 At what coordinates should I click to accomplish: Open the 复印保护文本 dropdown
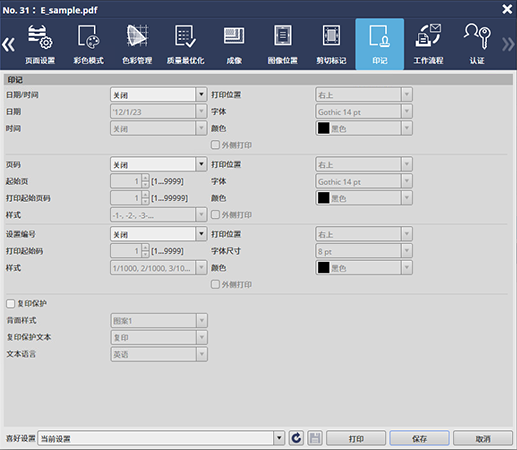click(159, 337)
